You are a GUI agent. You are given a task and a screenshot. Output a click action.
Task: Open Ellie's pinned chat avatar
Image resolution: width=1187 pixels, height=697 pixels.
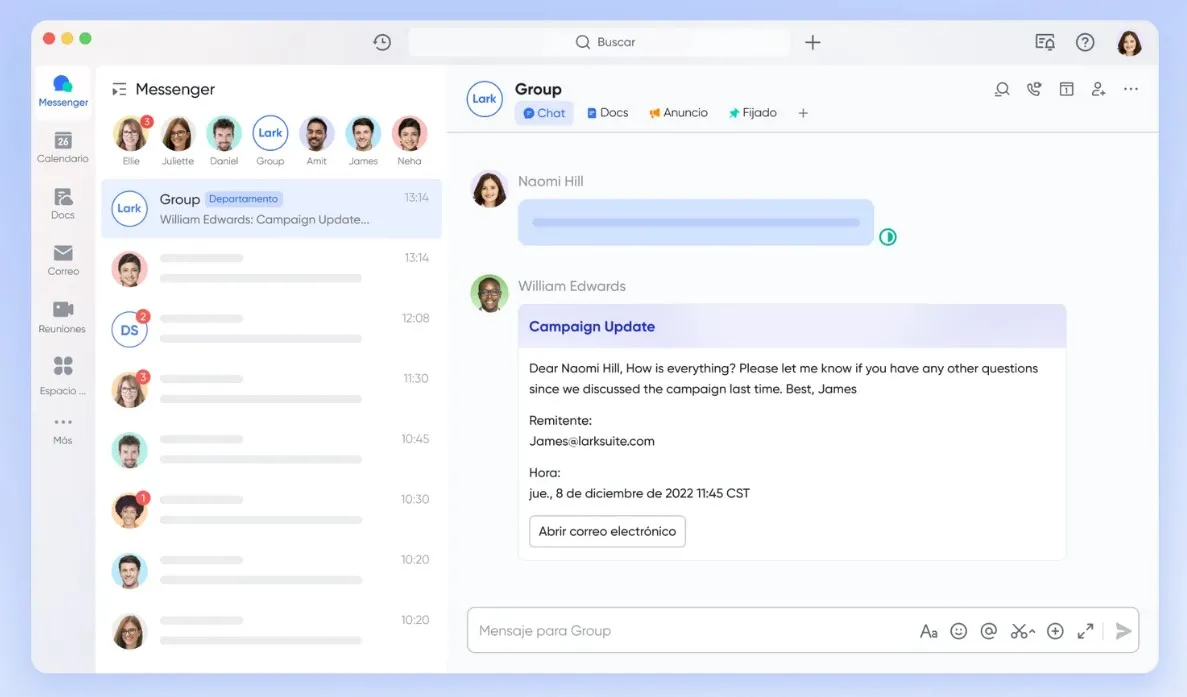pyautogui.click(x=131, y=134)
